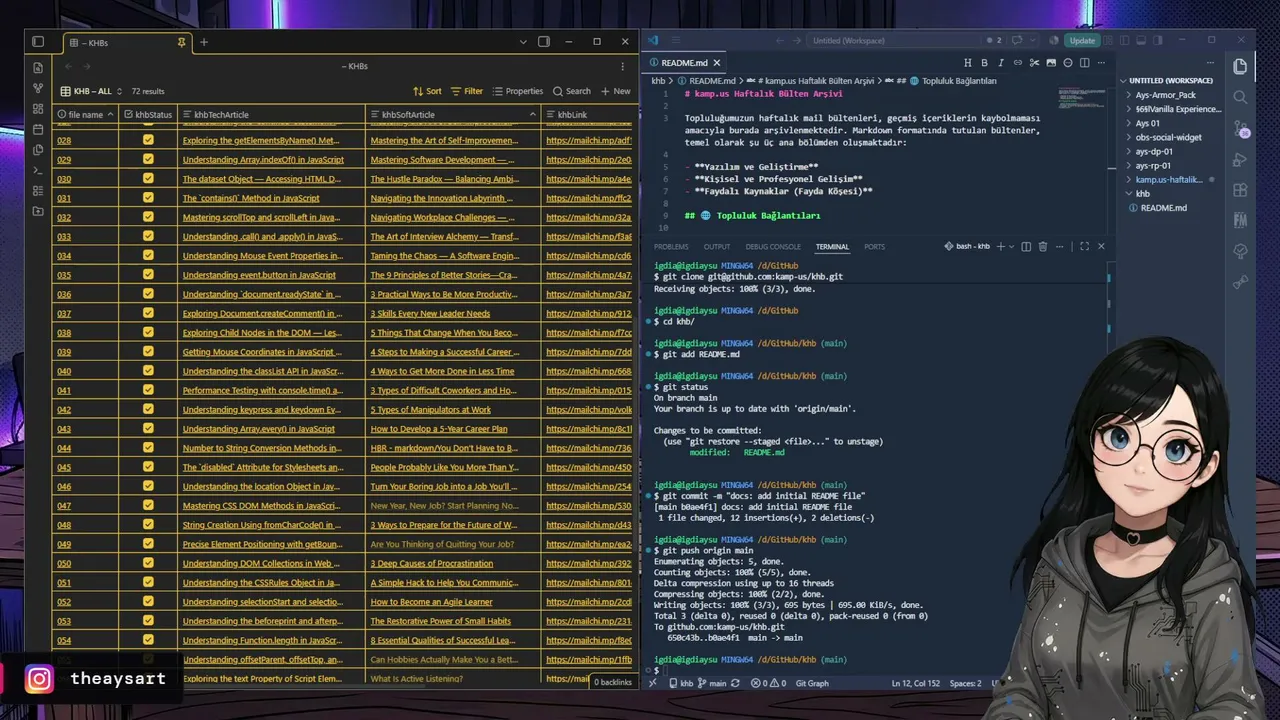This screenshot has height=720, width=1280.
Task: Toggle khbStatus checkbox for row 051
Action: 148,582
